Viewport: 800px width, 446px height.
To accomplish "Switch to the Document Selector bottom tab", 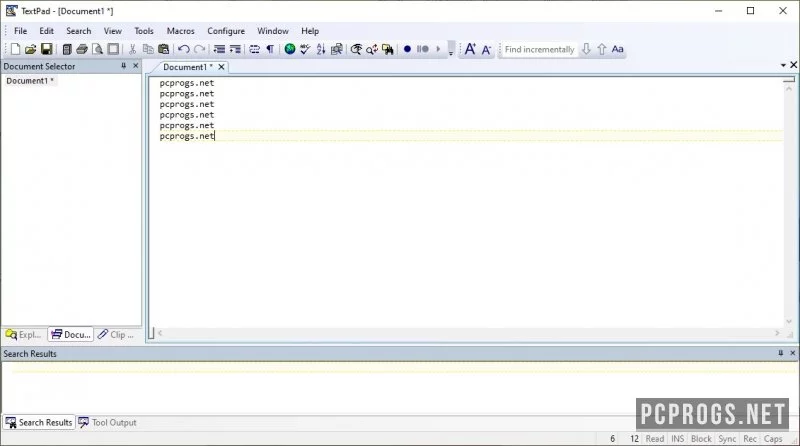I will tap(71, 335).
